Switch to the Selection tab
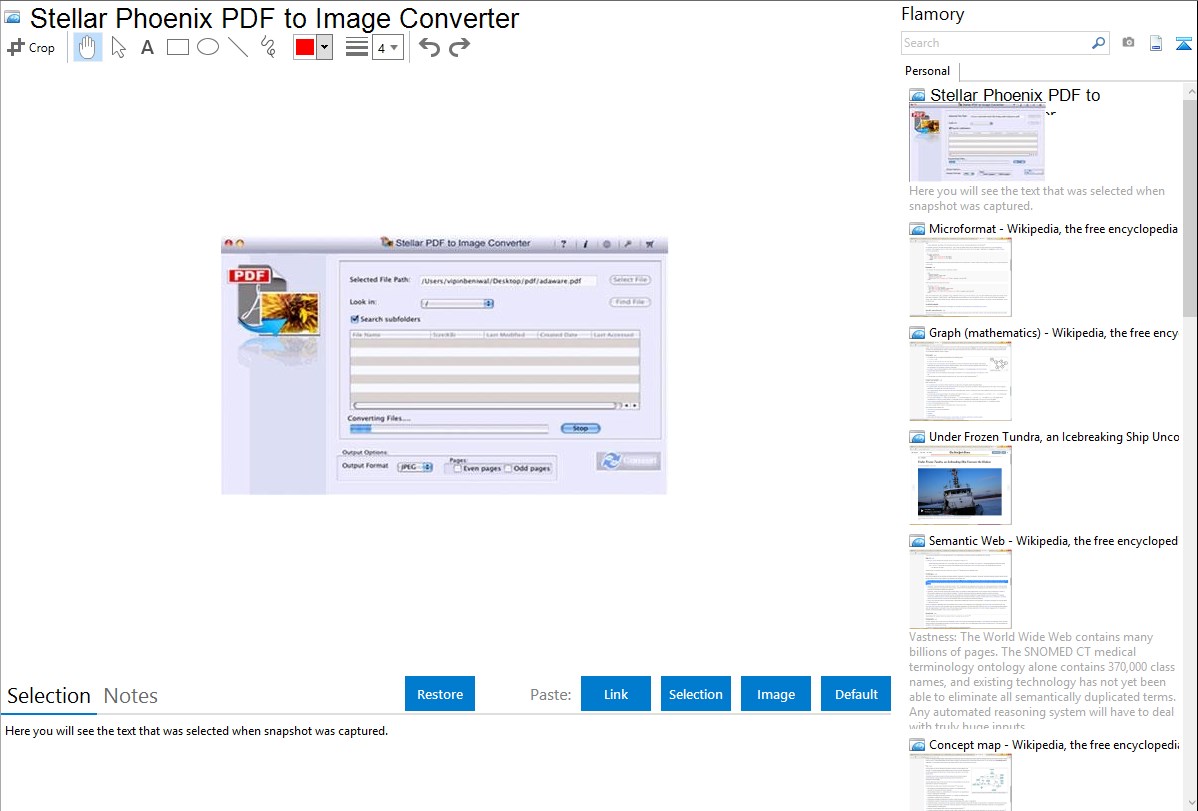The image size is (1198, 811). point(49,696)
